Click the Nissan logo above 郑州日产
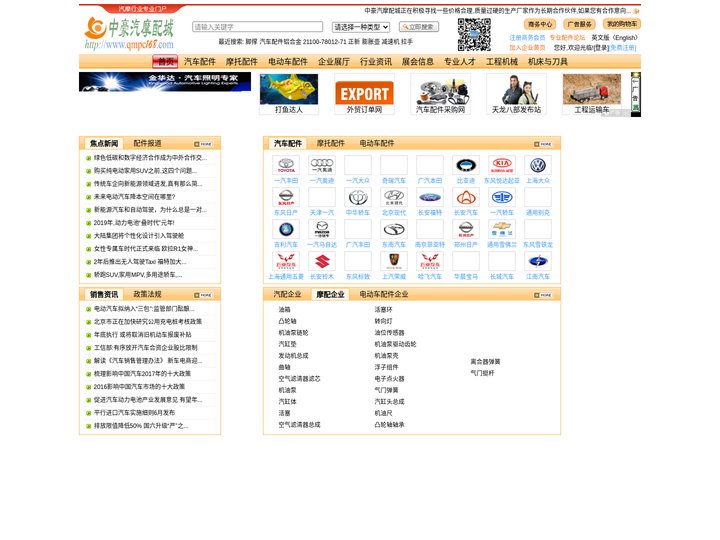The height and width of the screenshot is (540, 720). (x=466, y=230)
